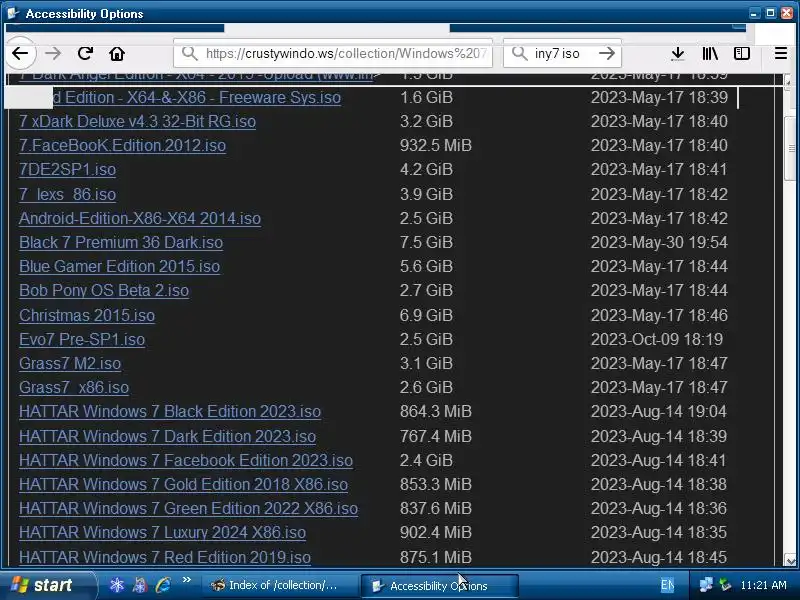
Task: Open HATTAR Windows 7 Dark Edition 2023.iso
Action: [x=167, y=436]
